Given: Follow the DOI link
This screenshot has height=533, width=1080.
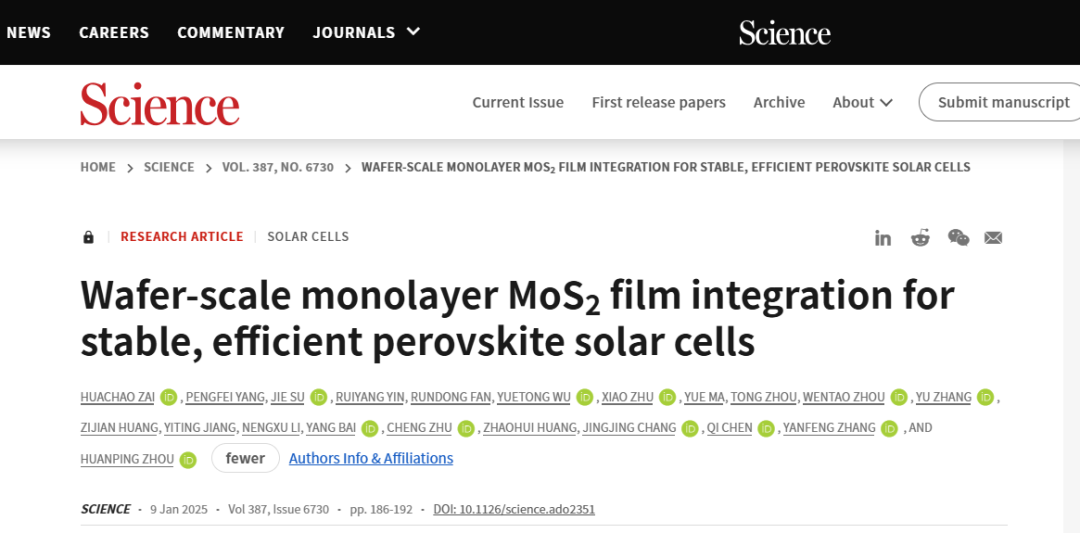Looking at the screenshot, I should 514,509.
